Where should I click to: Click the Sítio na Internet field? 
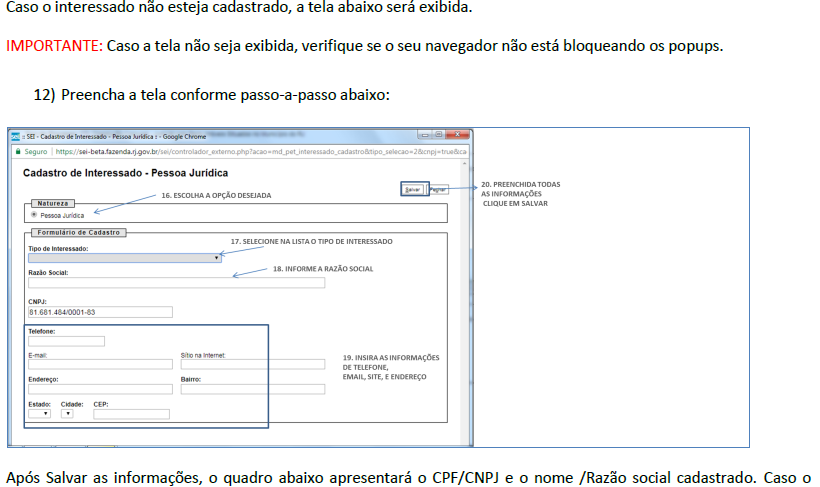coord(252,365)
